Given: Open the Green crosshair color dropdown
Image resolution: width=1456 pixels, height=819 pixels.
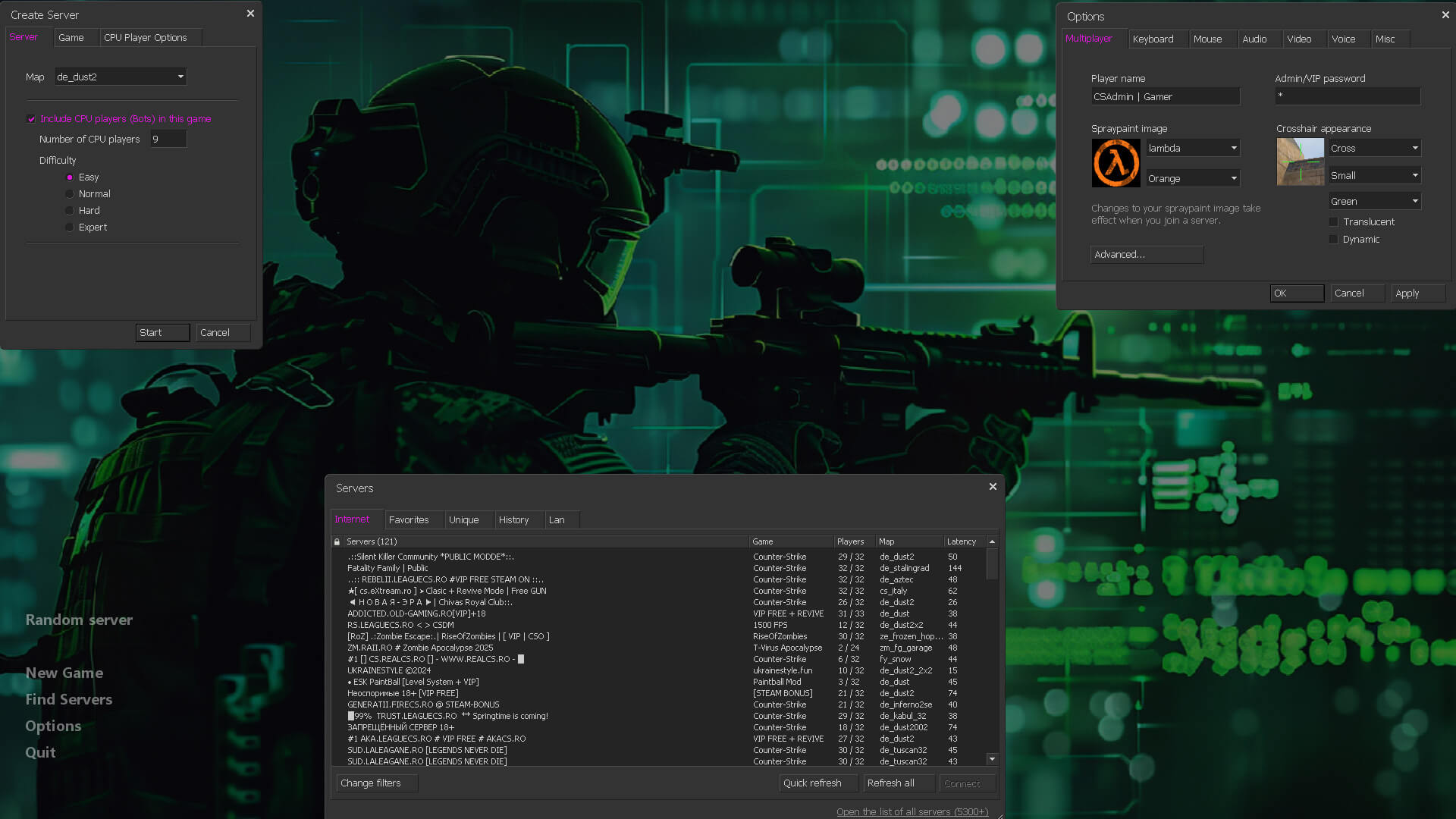Looking at the screenshot, I should (x=1374, y=201).
